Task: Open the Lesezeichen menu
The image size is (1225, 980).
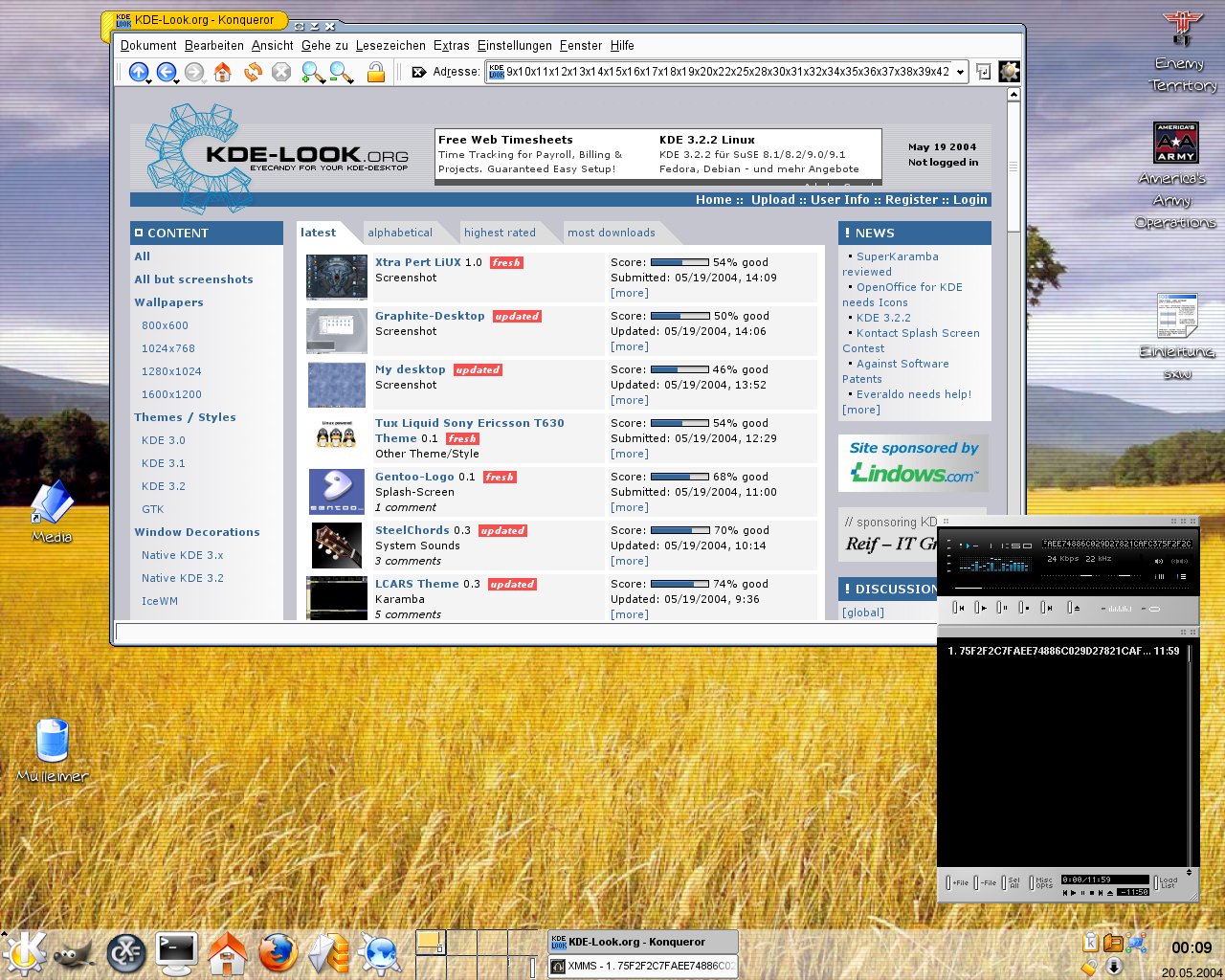Action: pyautogui.click(x=390, y=45)
